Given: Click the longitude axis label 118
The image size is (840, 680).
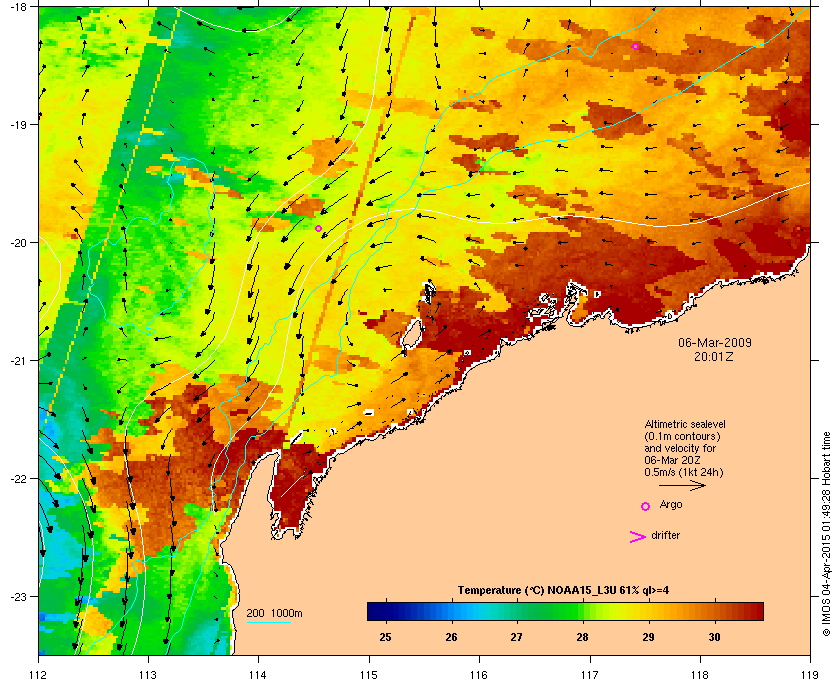Looking at the screenshot, I should coord(700,674).
